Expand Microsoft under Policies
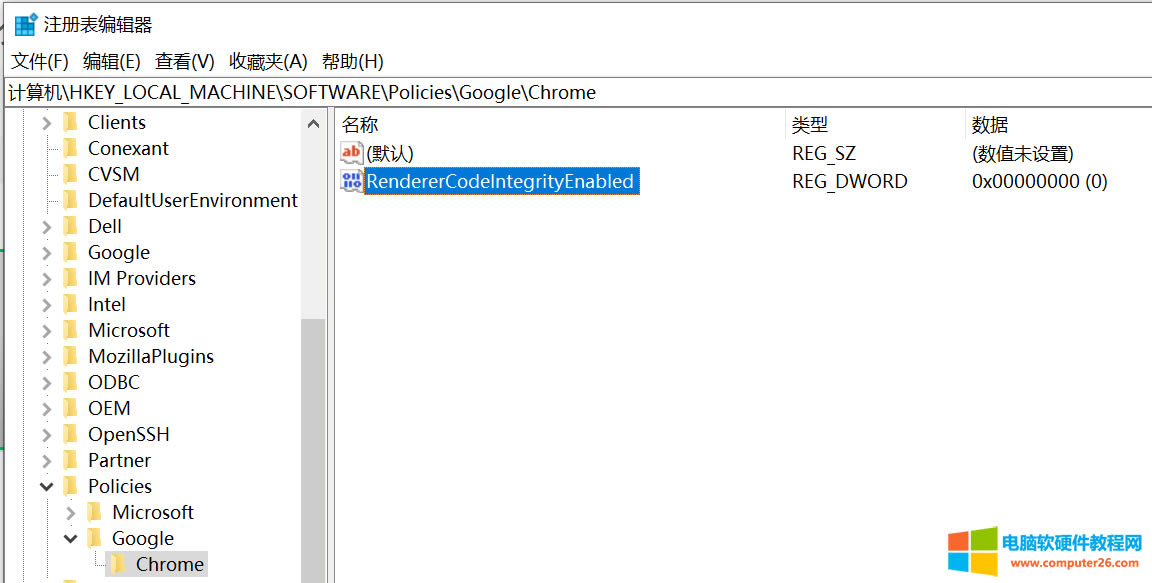 click(x=71, y=513)
